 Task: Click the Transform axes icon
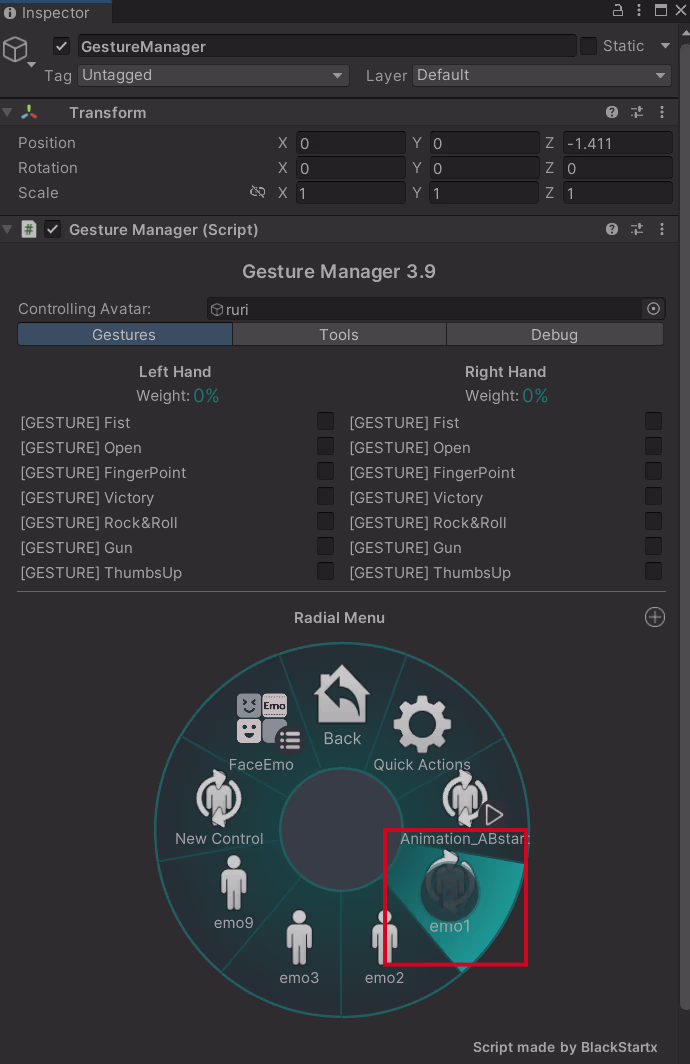[29, 113]
